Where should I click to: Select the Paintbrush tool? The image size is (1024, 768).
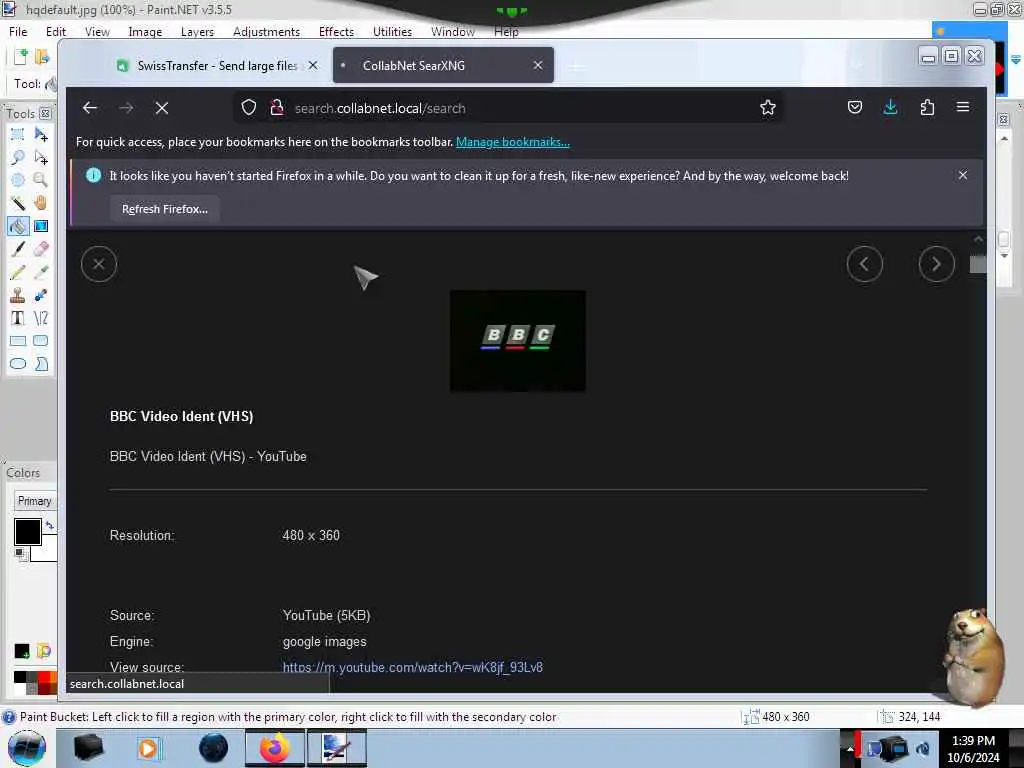(18, 249)
